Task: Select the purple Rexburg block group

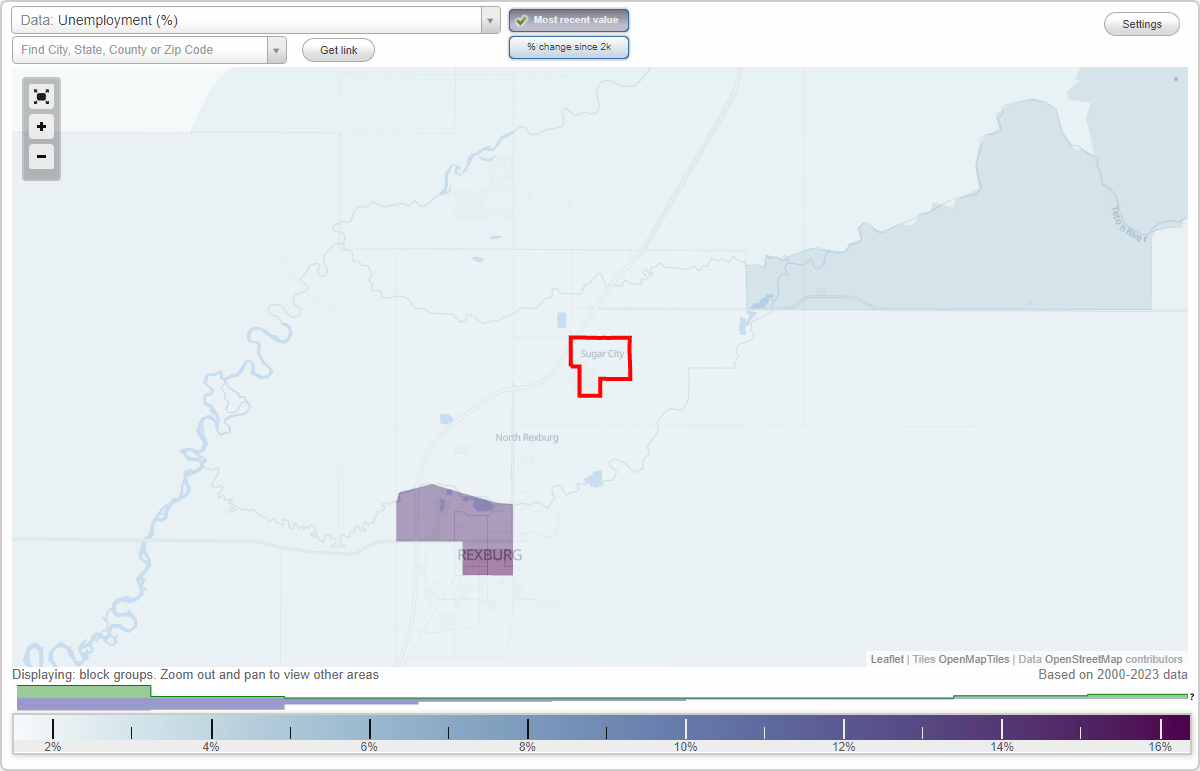Action: click(x=430, y=510)
